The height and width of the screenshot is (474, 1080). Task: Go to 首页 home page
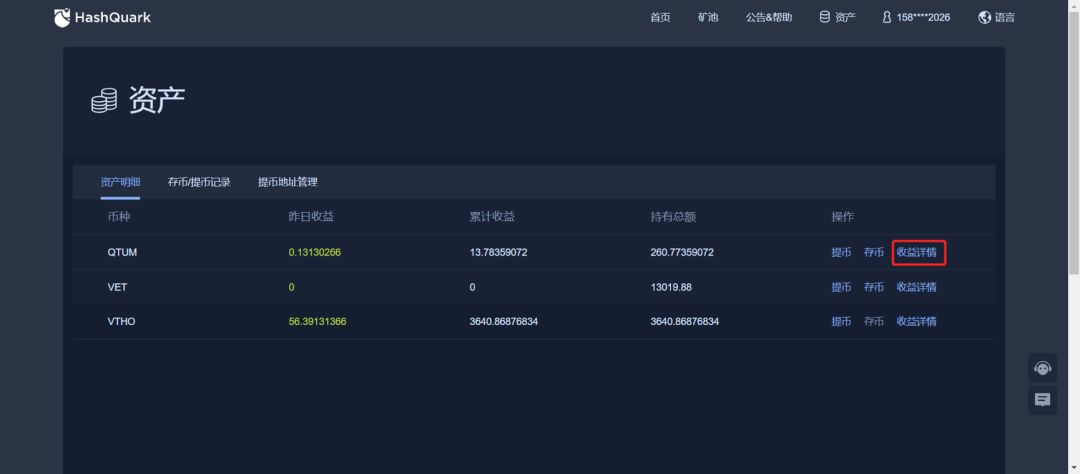(x=660, y=18)
